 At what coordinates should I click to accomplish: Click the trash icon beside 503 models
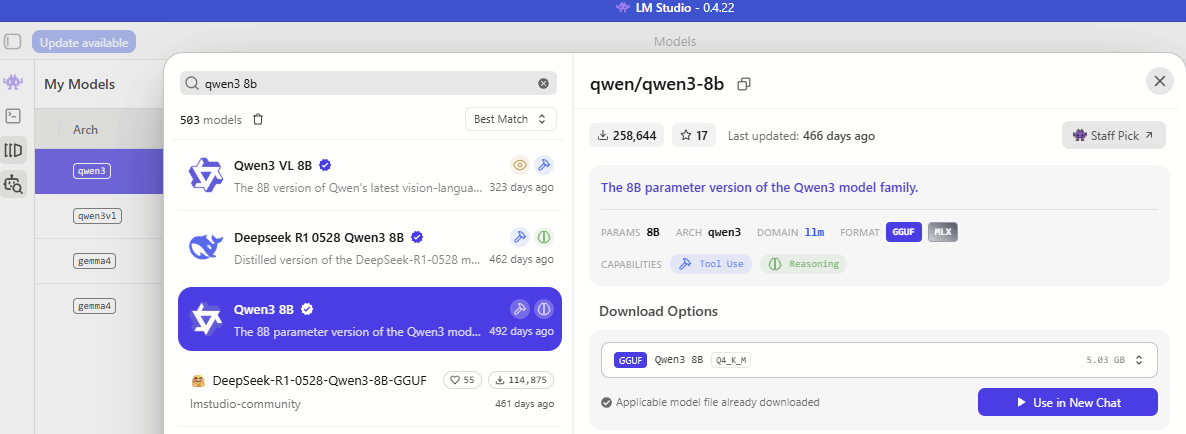point(258,119)
